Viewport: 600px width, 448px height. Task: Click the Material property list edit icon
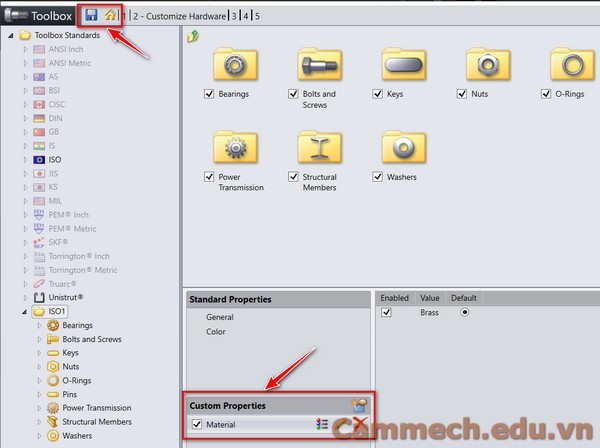[x=322, y=424]
